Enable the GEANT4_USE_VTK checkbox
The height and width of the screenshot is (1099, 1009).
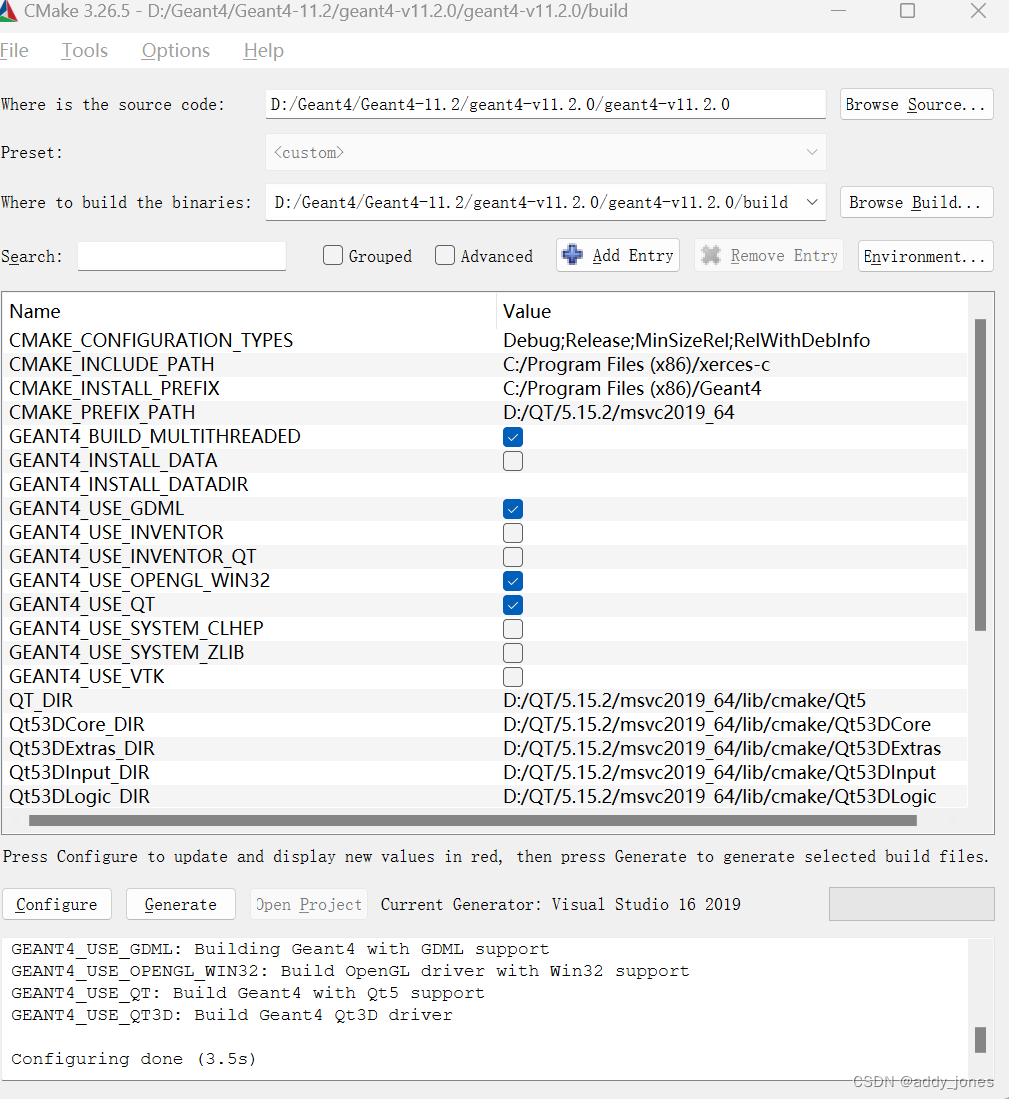click(513, 677)
